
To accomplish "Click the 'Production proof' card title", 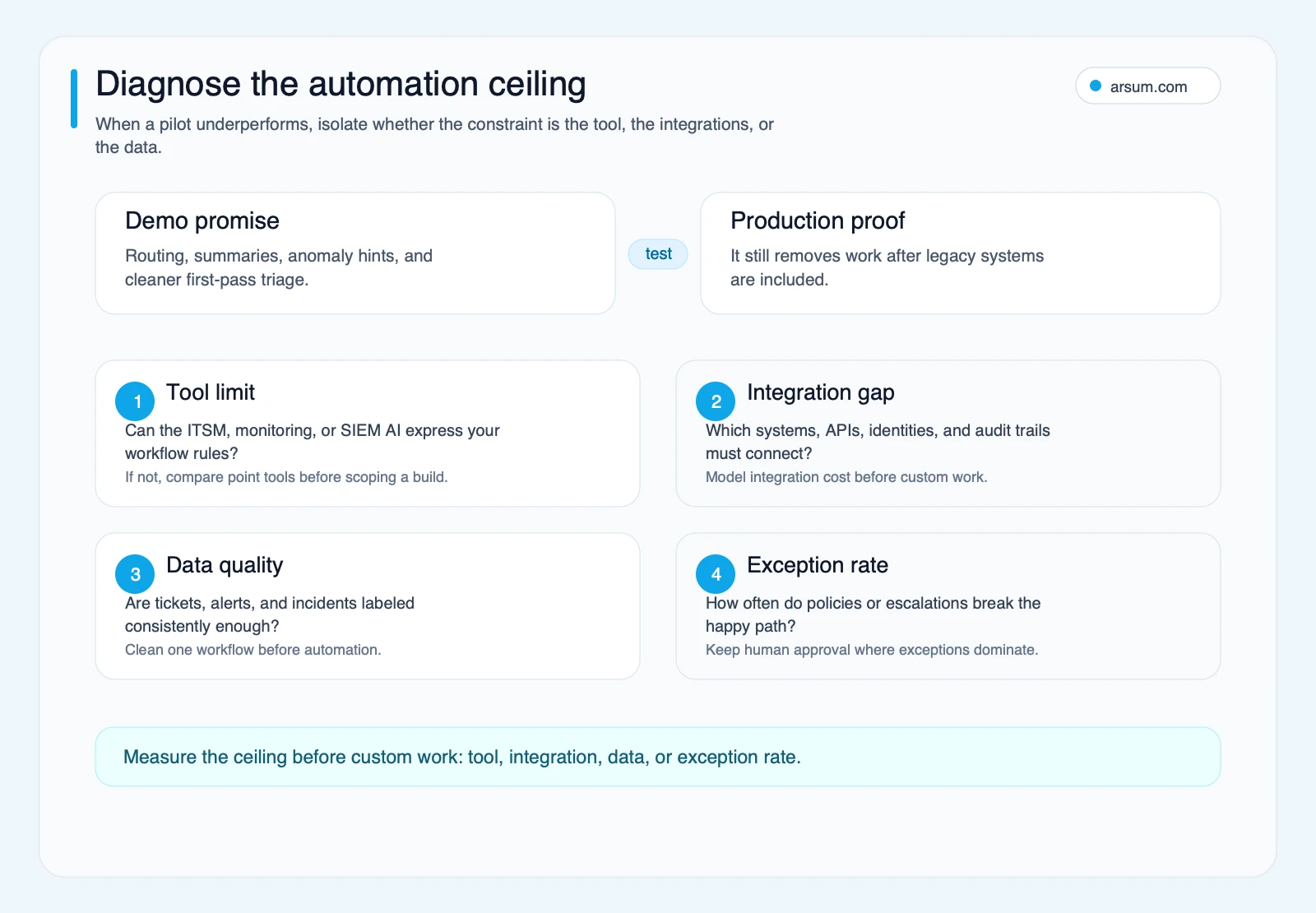I will pos(818,220).
